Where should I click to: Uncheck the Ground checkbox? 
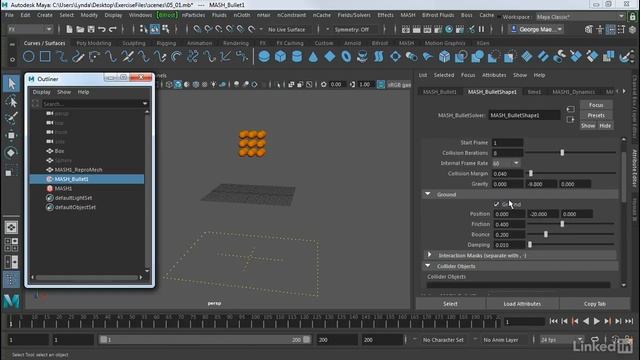[496, 204]
